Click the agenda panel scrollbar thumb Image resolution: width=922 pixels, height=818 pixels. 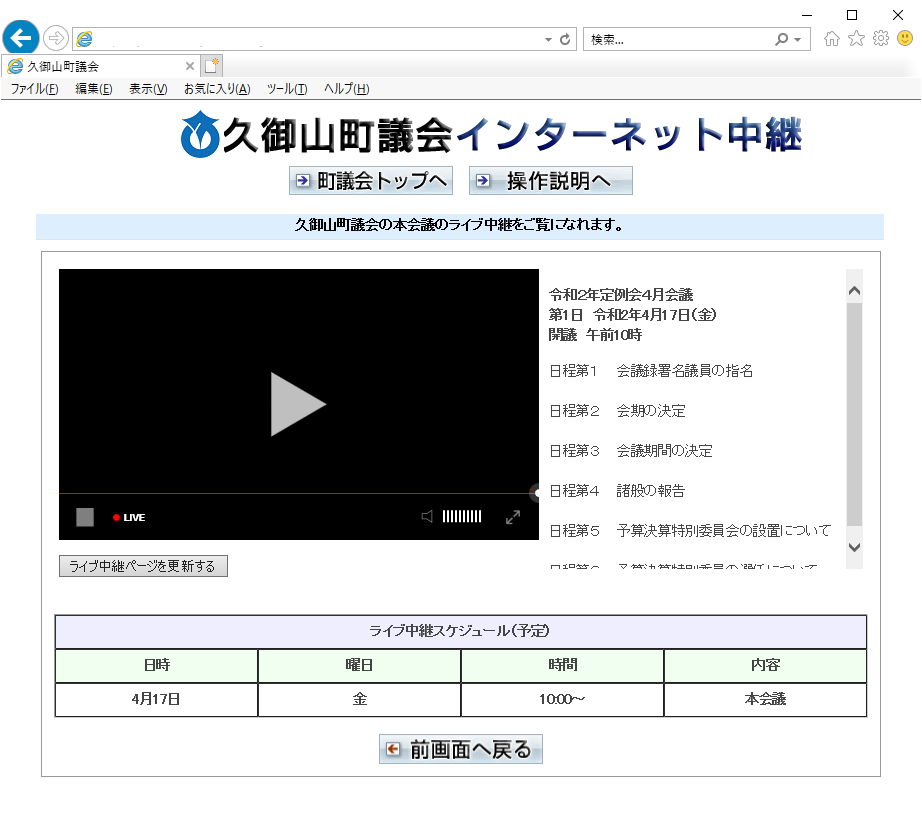854,415
